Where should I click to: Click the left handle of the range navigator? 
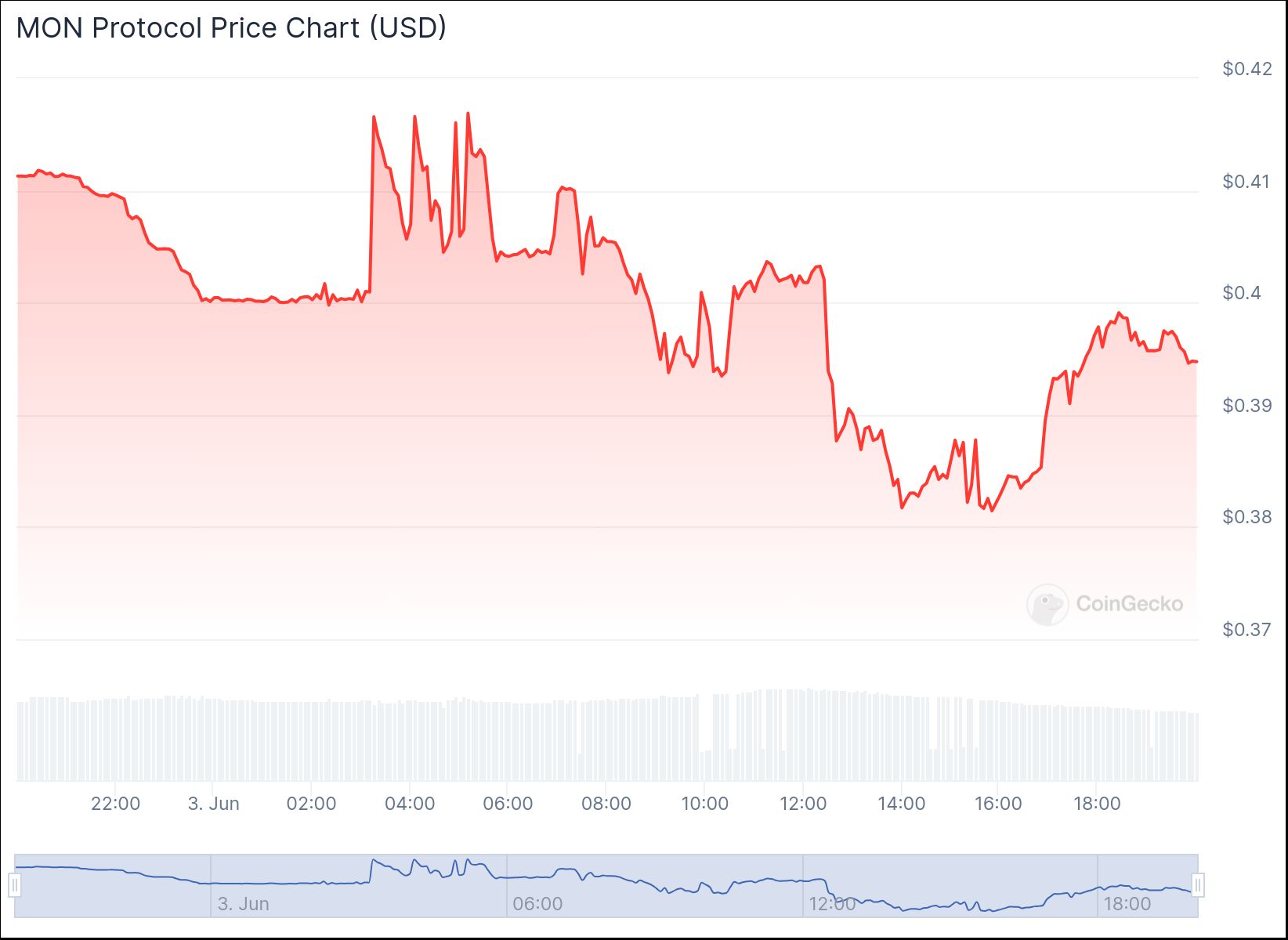15,885
